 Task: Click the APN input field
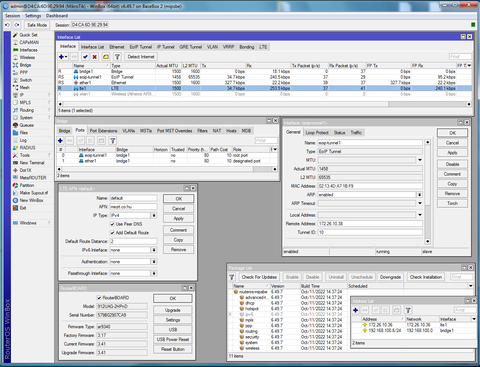coord(133,207)
